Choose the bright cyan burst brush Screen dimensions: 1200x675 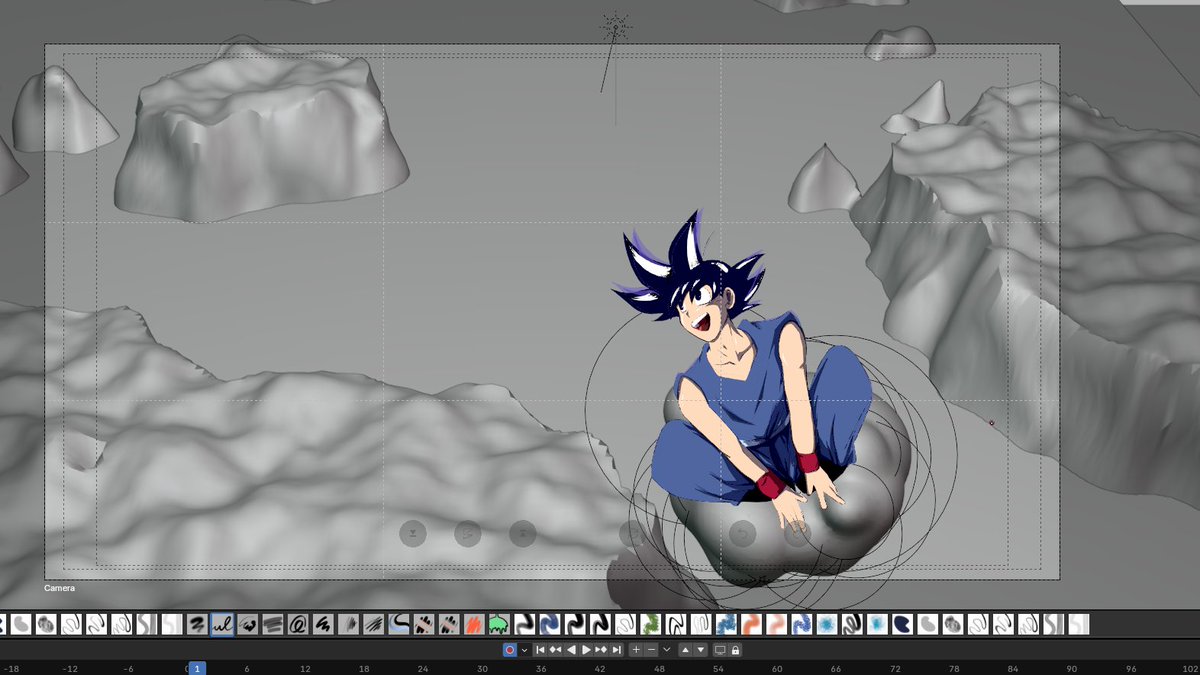[x=827, y=625]
